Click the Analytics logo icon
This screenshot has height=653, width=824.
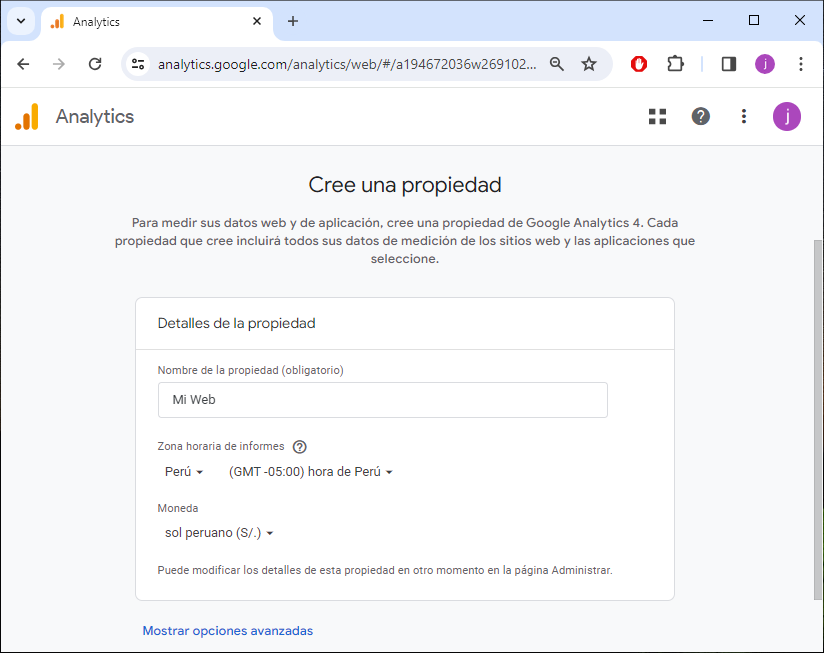click(x=27, y=117)
